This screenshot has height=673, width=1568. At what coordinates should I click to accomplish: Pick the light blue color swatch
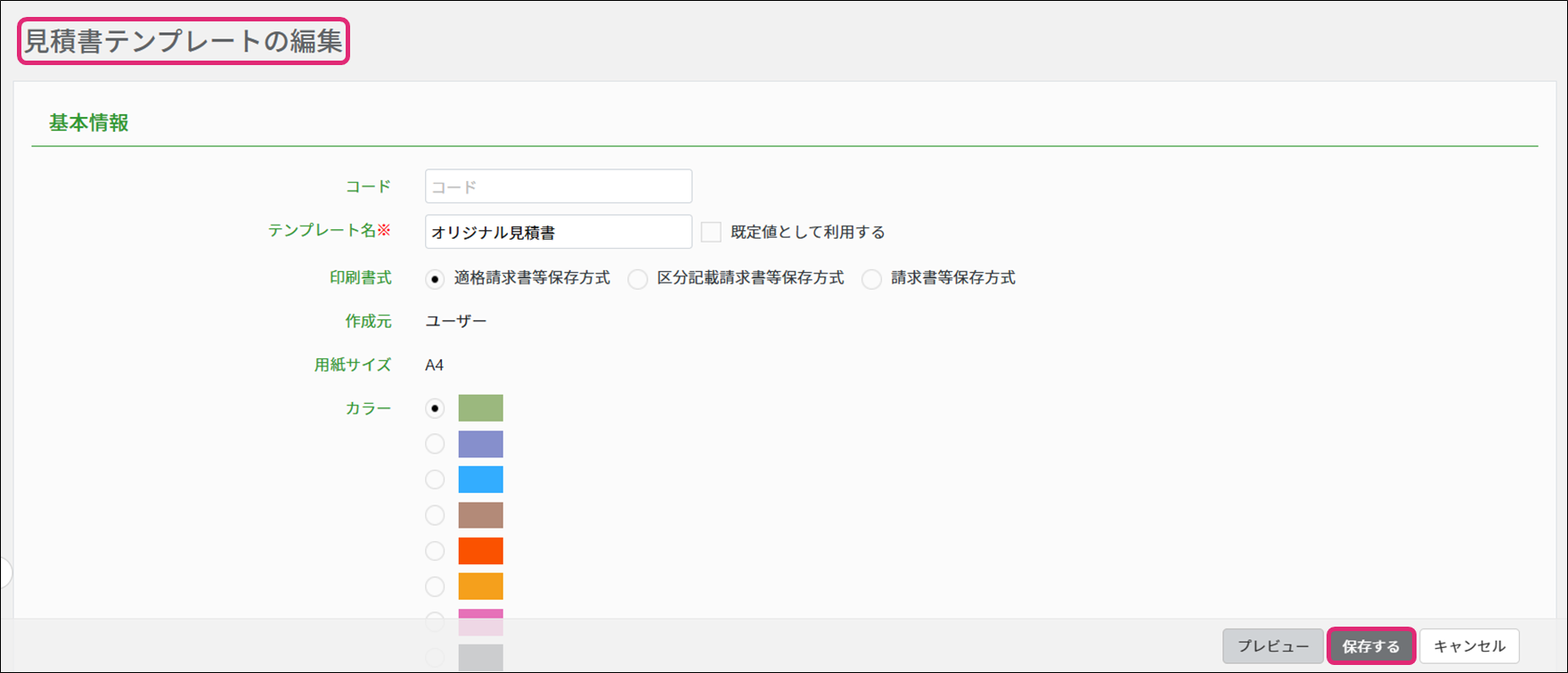[x=480, y=480]
